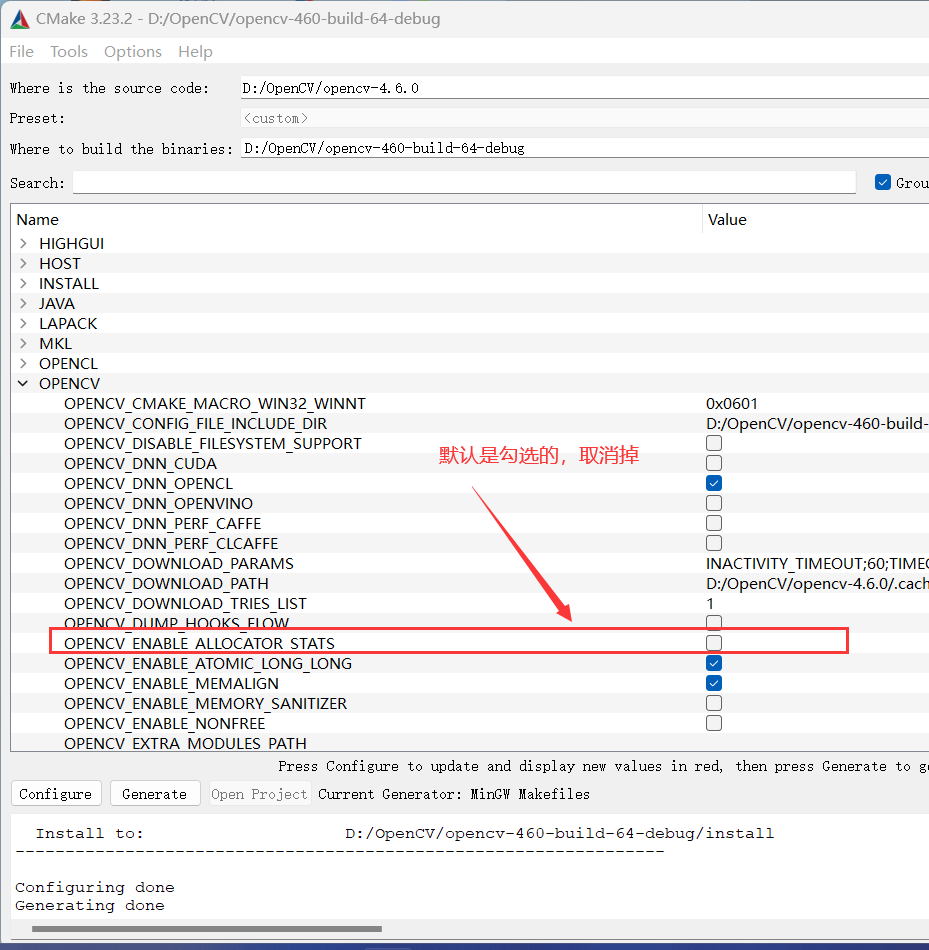929x950 pixels.
Task: Expand the JAVA group
Action: click(22, 303)
